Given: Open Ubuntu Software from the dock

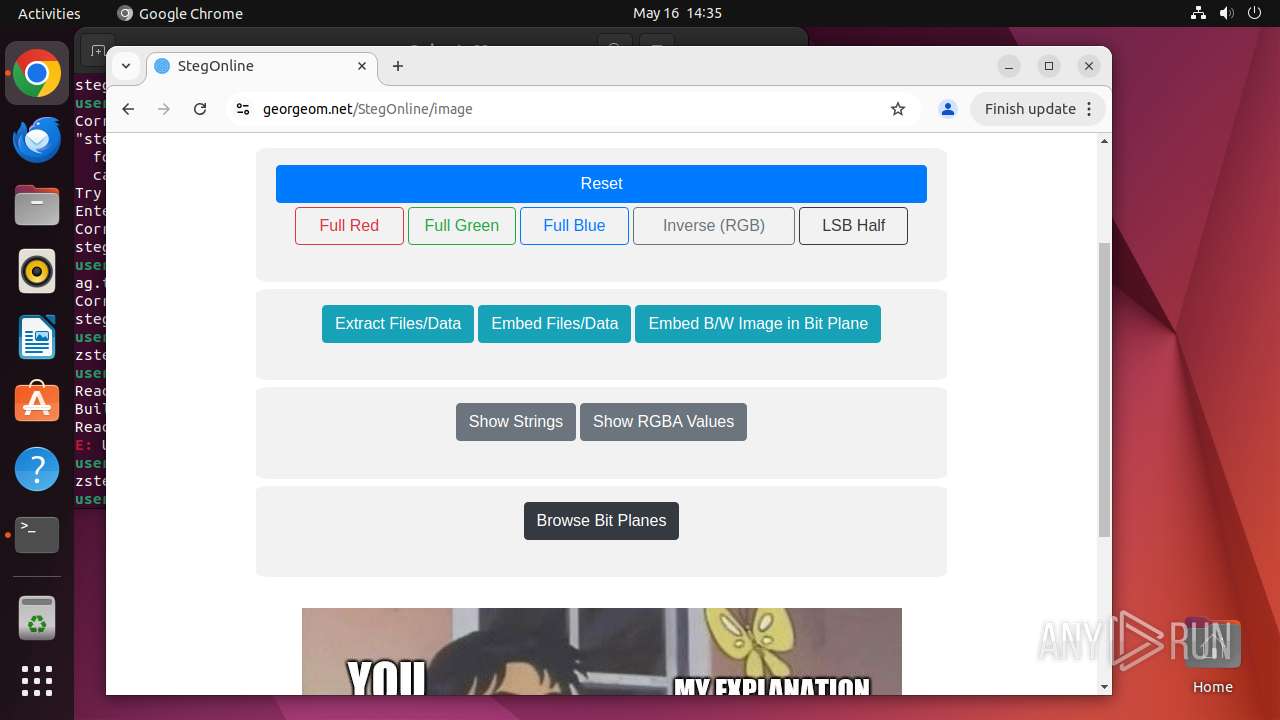Looking at the screenshot, I should [37, 403].
